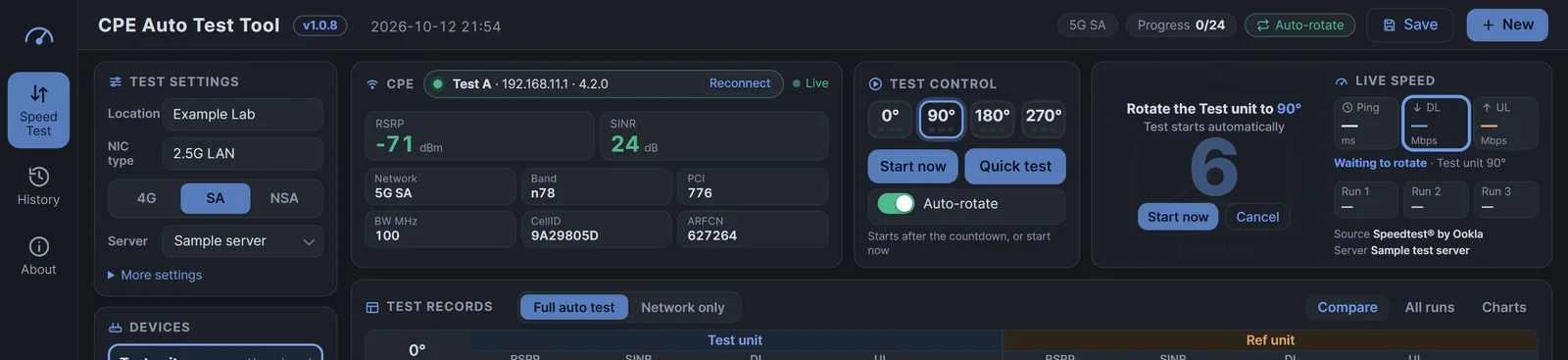Click the green connection status dot for Test A
The image size is (1568, 360).
point(438,84)
